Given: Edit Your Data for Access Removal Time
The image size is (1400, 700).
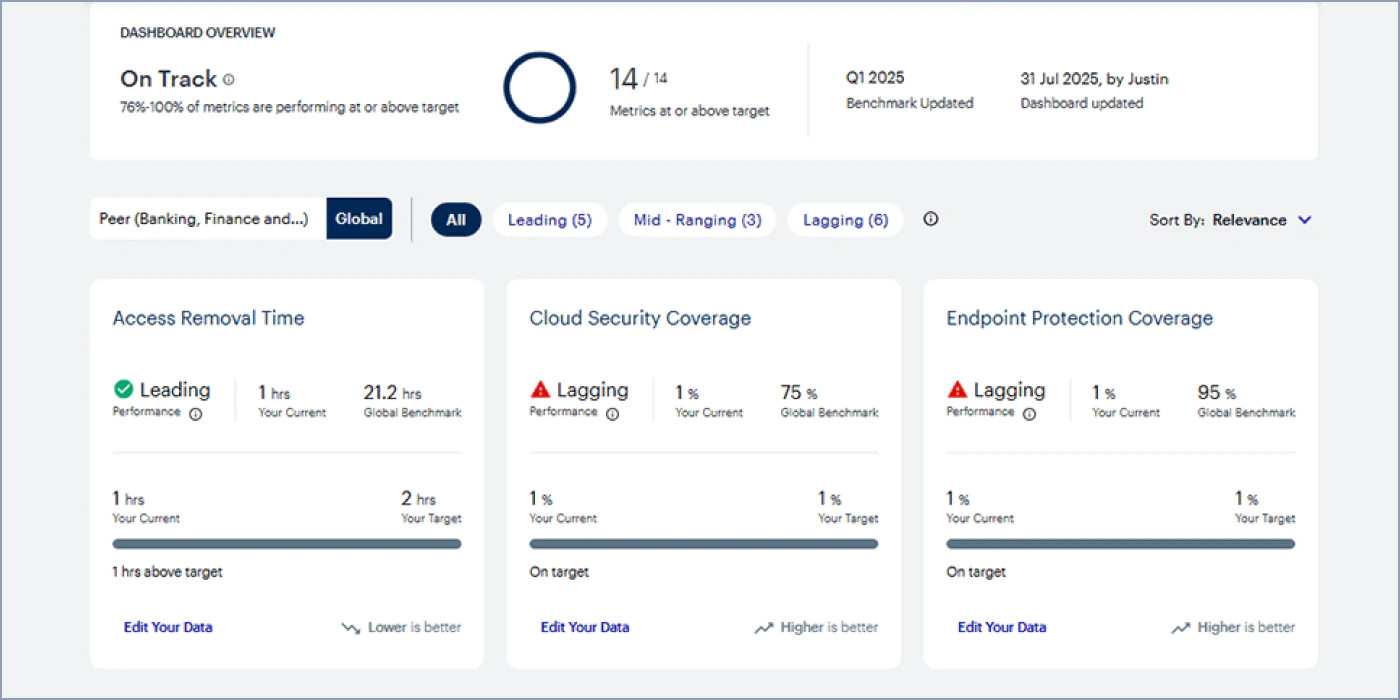Looking at the screenshot, I should (168, 627).
